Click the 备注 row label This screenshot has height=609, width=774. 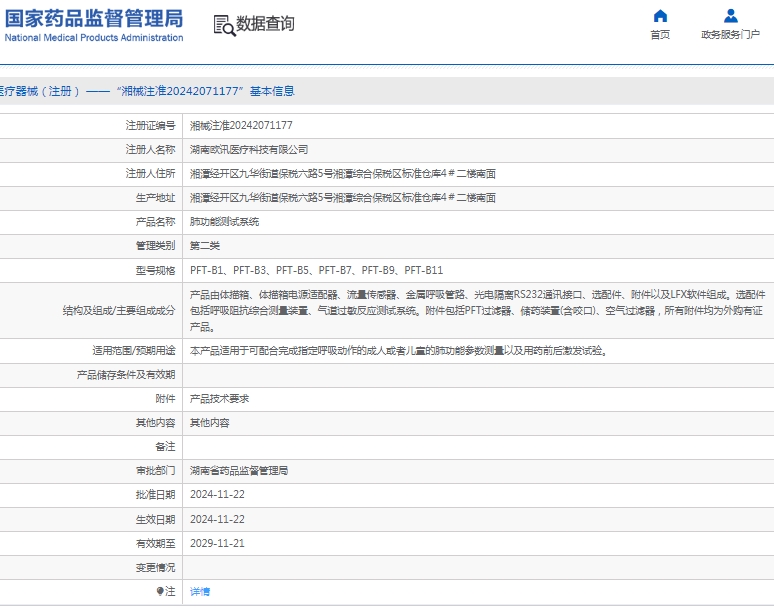click(x=165, y=447)
